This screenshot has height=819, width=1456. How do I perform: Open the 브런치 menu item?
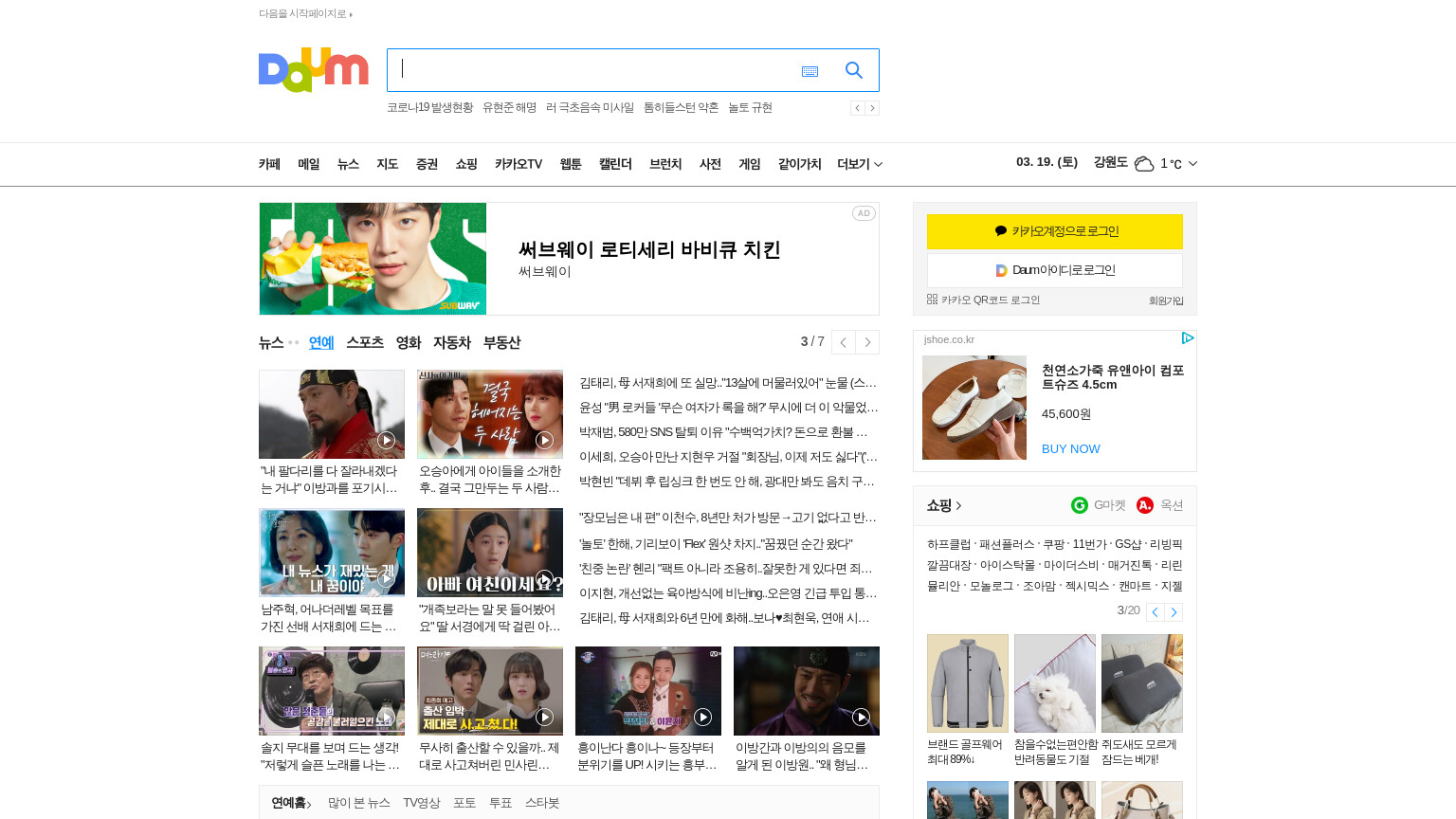665,164
